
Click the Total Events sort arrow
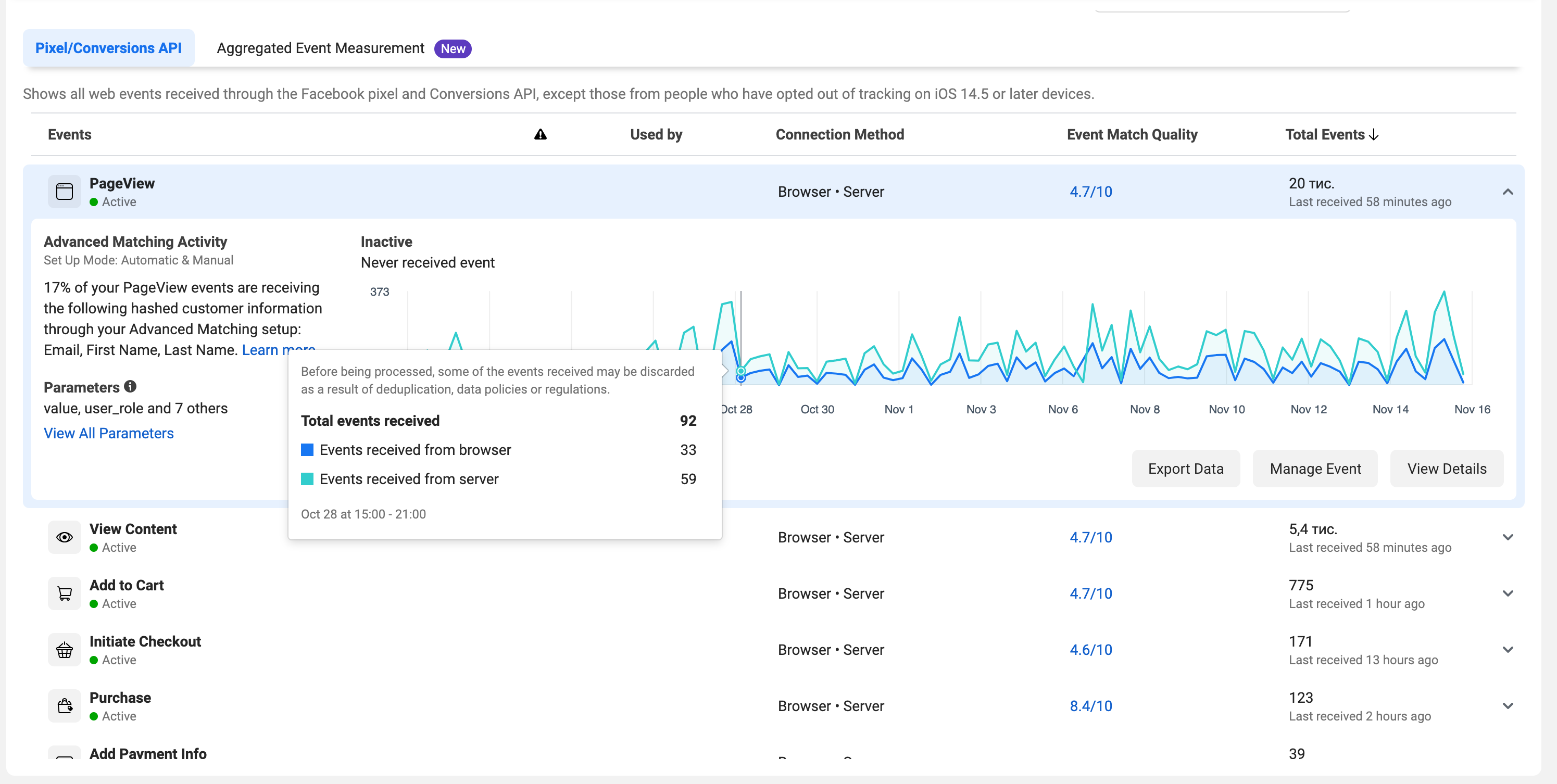tap(1374, 135)
